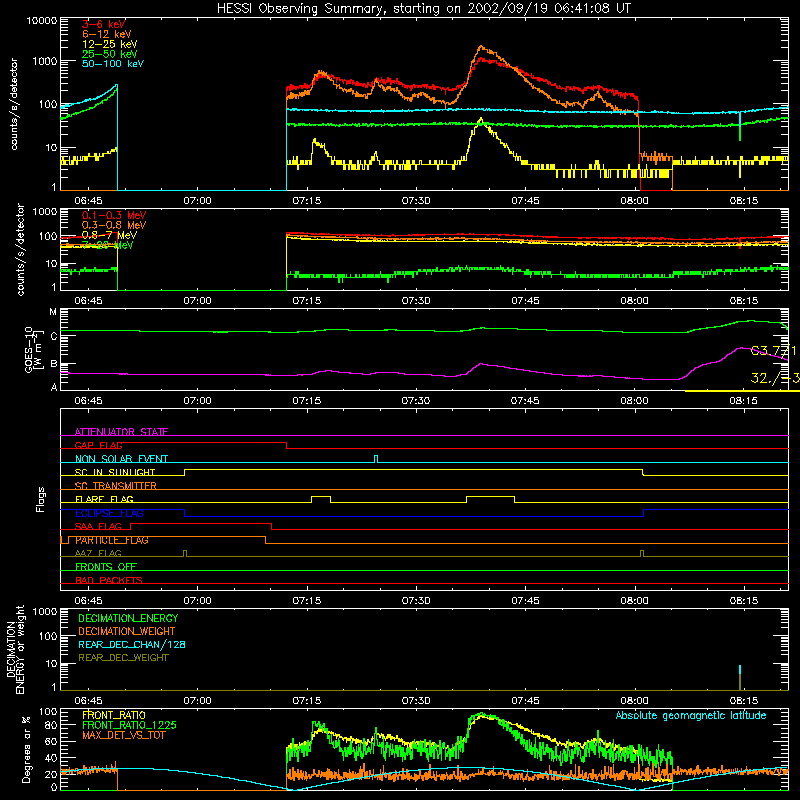The height and width of the screenshot is (800, 800).
Task: Select the Degrees or % axis title
Action: coord(27,749)
